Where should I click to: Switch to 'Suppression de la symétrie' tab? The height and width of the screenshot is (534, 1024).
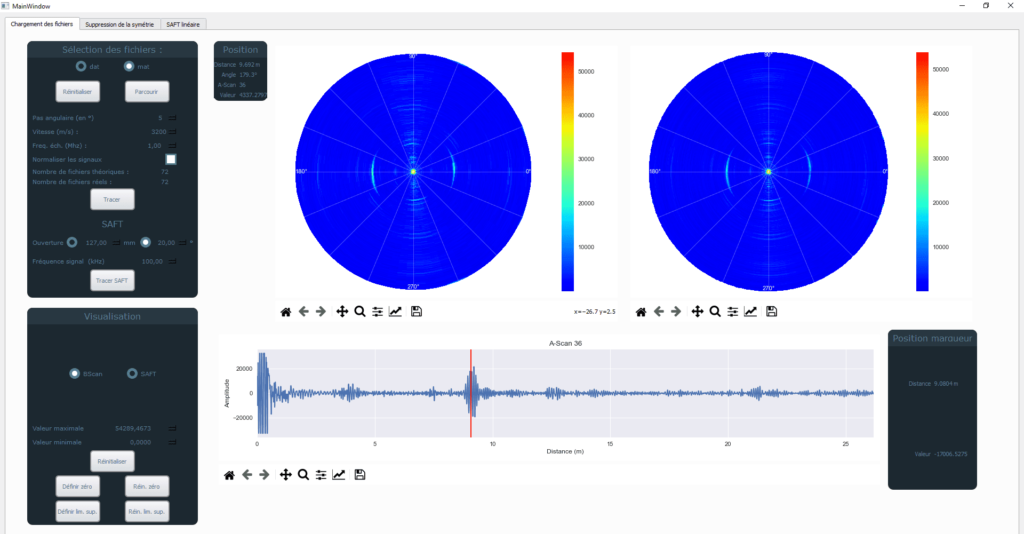coord(119,23)
